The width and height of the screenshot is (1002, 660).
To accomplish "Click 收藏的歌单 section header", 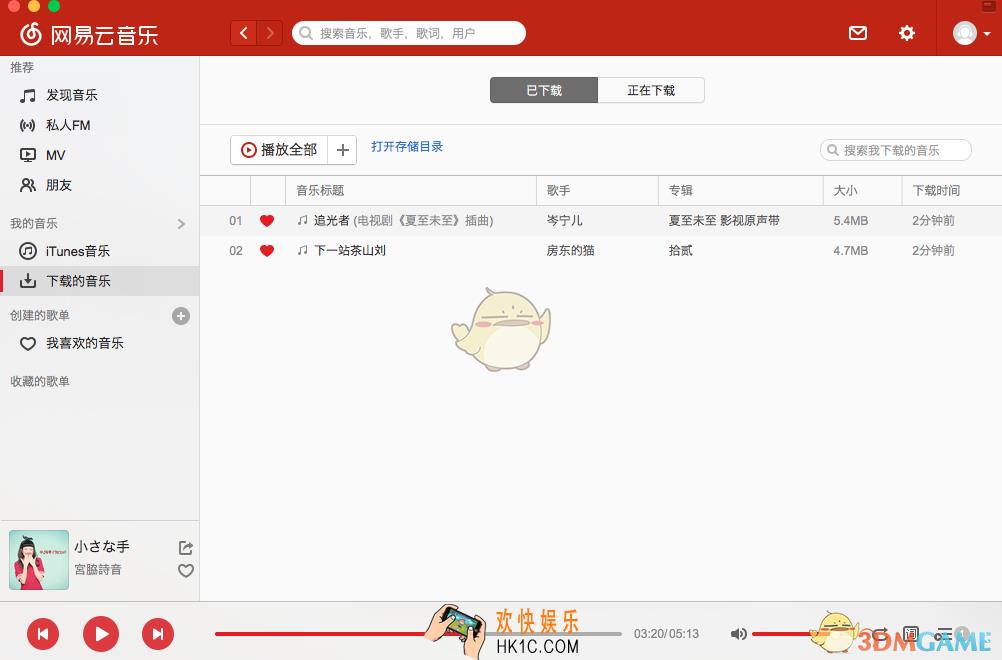I will (40, 381).
